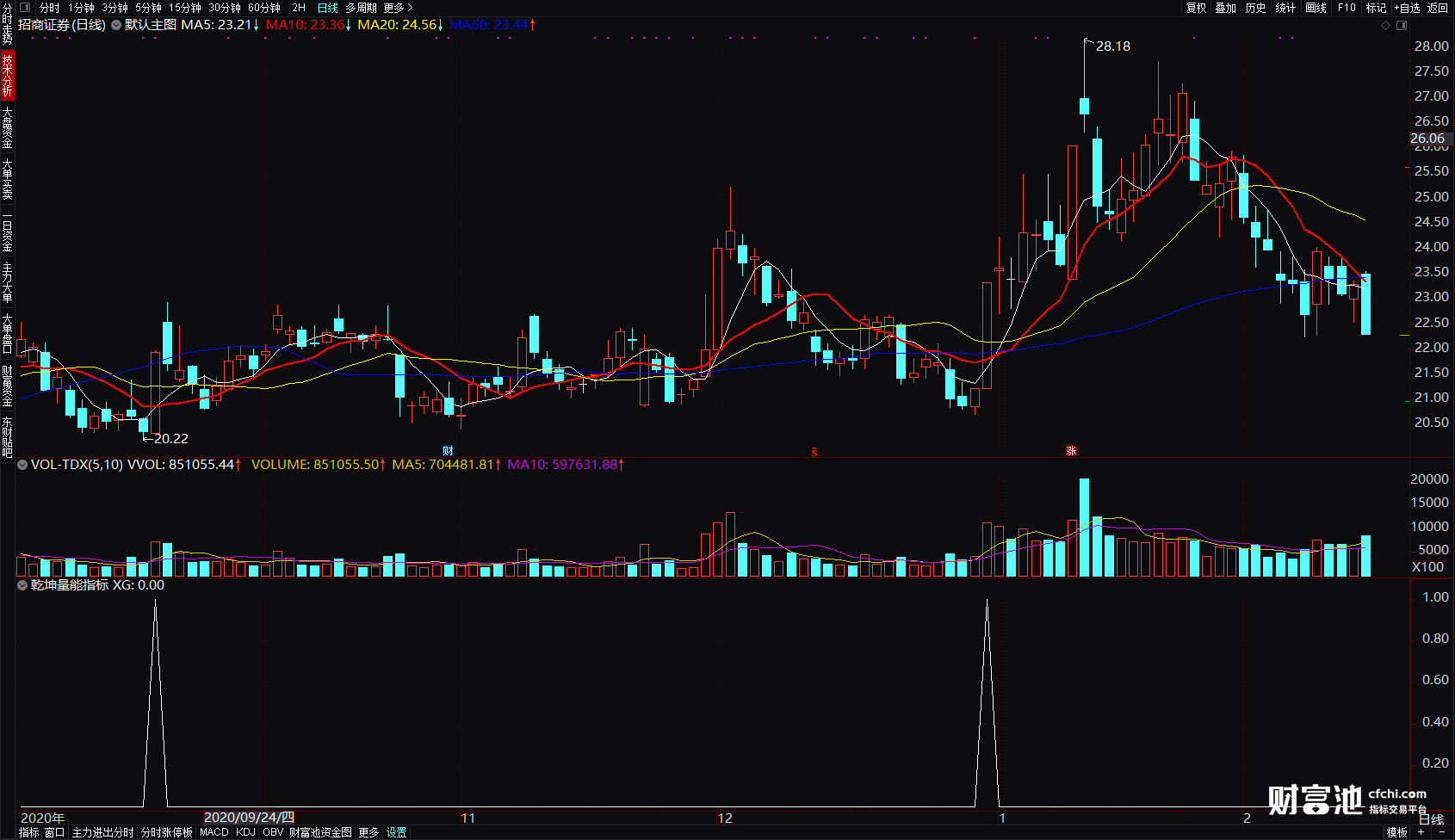Click the 历史 button
This screenshot has height=840, width=1455.
point(1255,8)
